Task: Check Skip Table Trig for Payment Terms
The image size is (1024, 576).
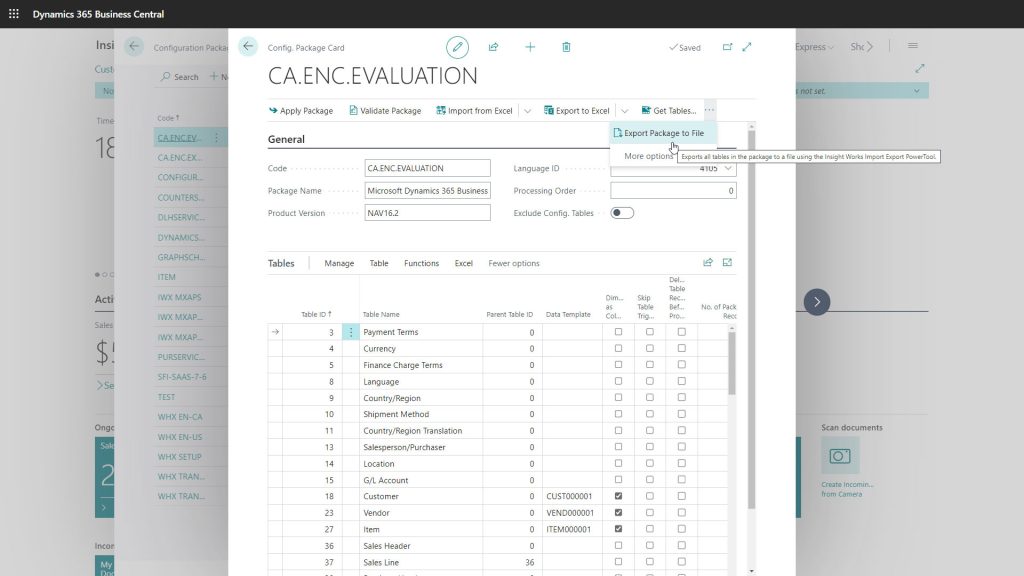Action: (652, 331)
